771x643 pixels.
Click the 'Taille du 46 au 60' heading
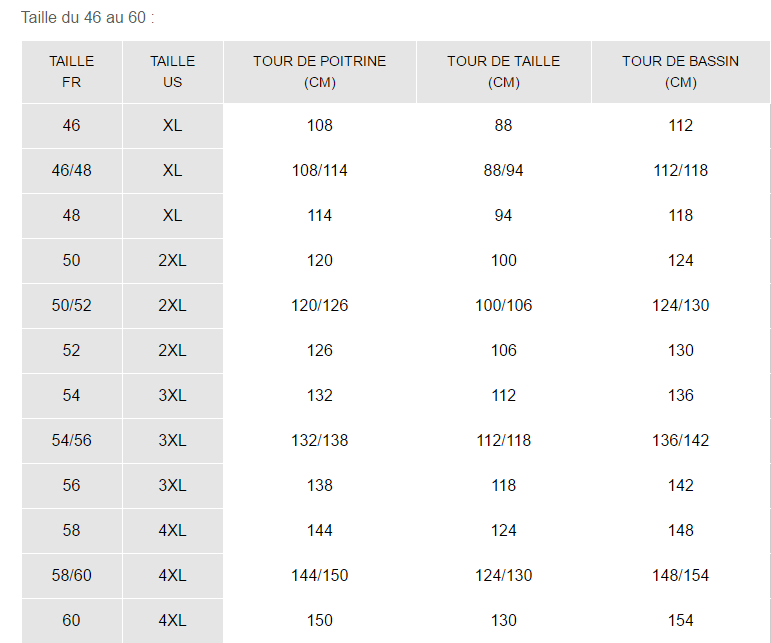(88, 18)
